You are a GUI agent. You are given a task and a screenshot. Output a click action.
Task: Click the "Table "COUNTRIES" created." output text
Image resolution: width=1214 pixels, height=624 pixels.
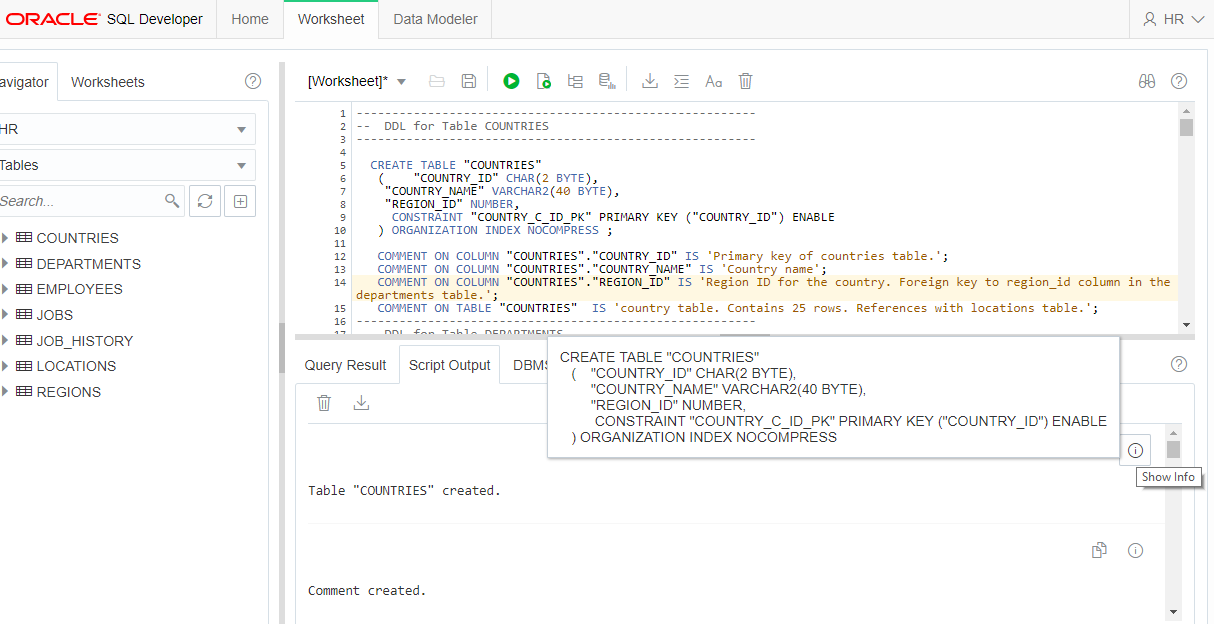(404, 490)
